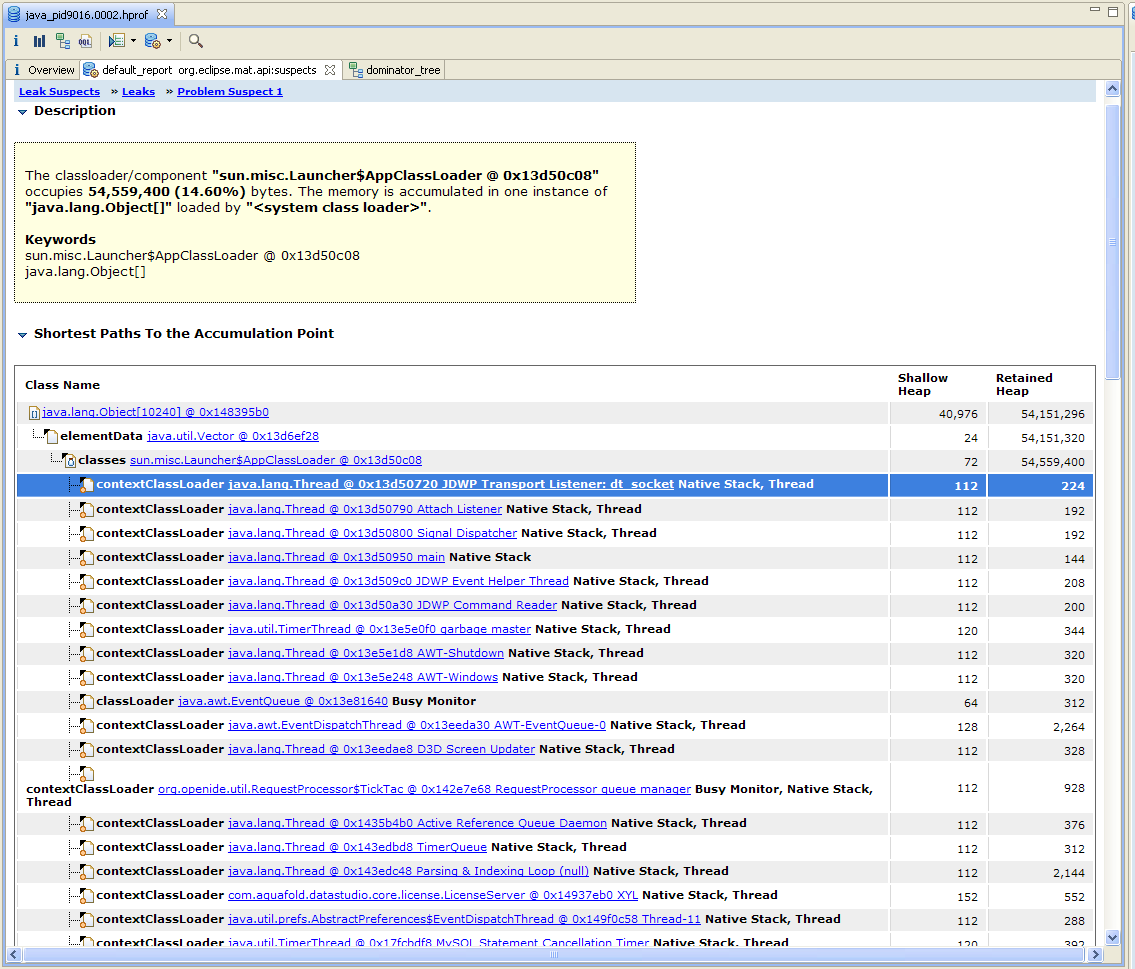This screenshot has width=1135, height=969.
Task: Click thread icon in LicenseServer XYL row
Action: pos(87,896)
